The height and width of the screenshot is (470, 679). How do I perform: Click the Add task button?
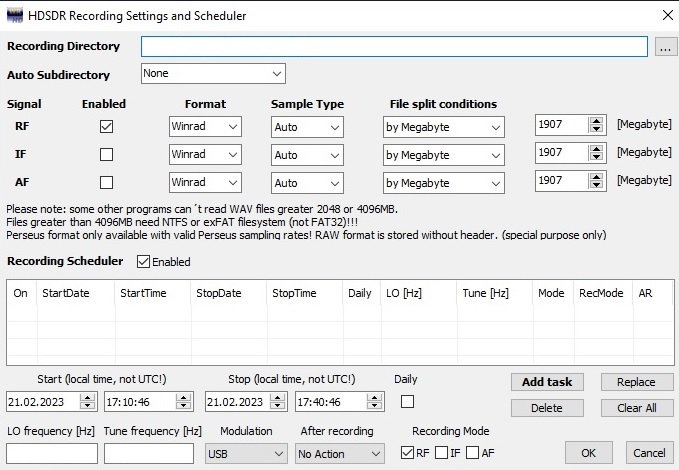[x=547, y=382]
